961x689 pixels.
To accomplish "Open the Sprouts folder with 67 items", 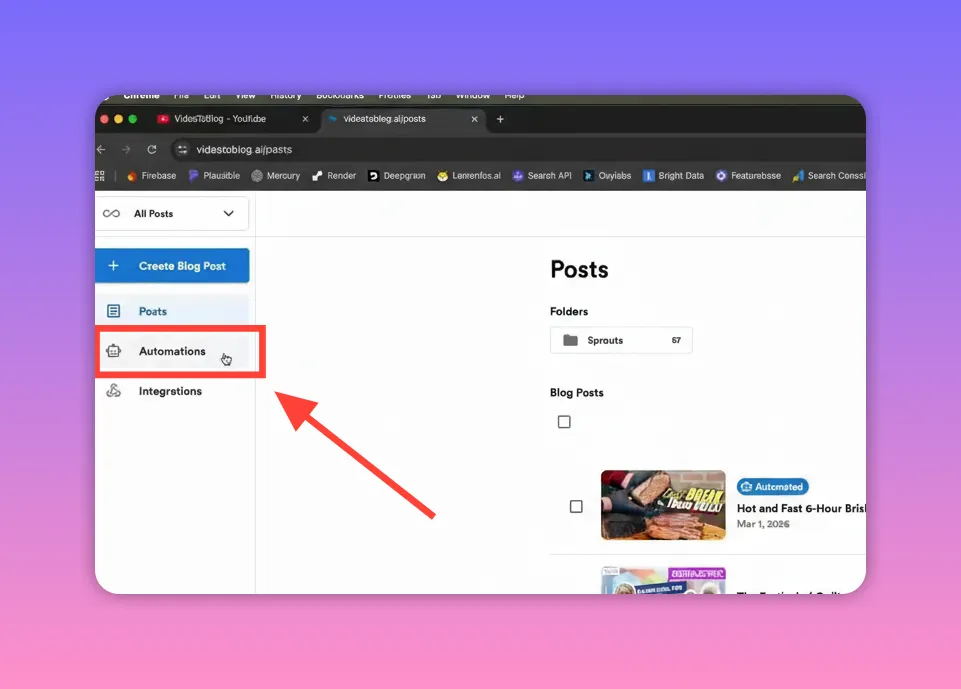I will pos(620,340).
